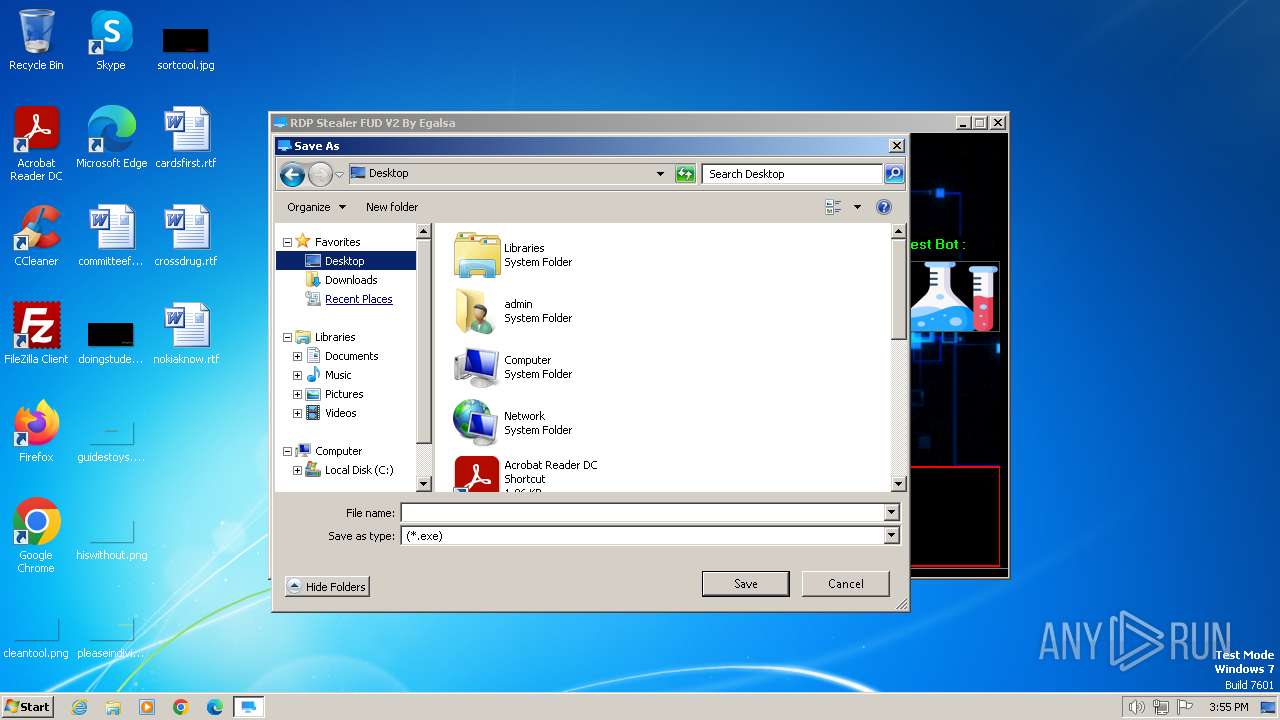This screenshot has width=1280, height=720.
Task: Select Libraries system folder icon
Action: pyautogui.click(x=477, y=255)
